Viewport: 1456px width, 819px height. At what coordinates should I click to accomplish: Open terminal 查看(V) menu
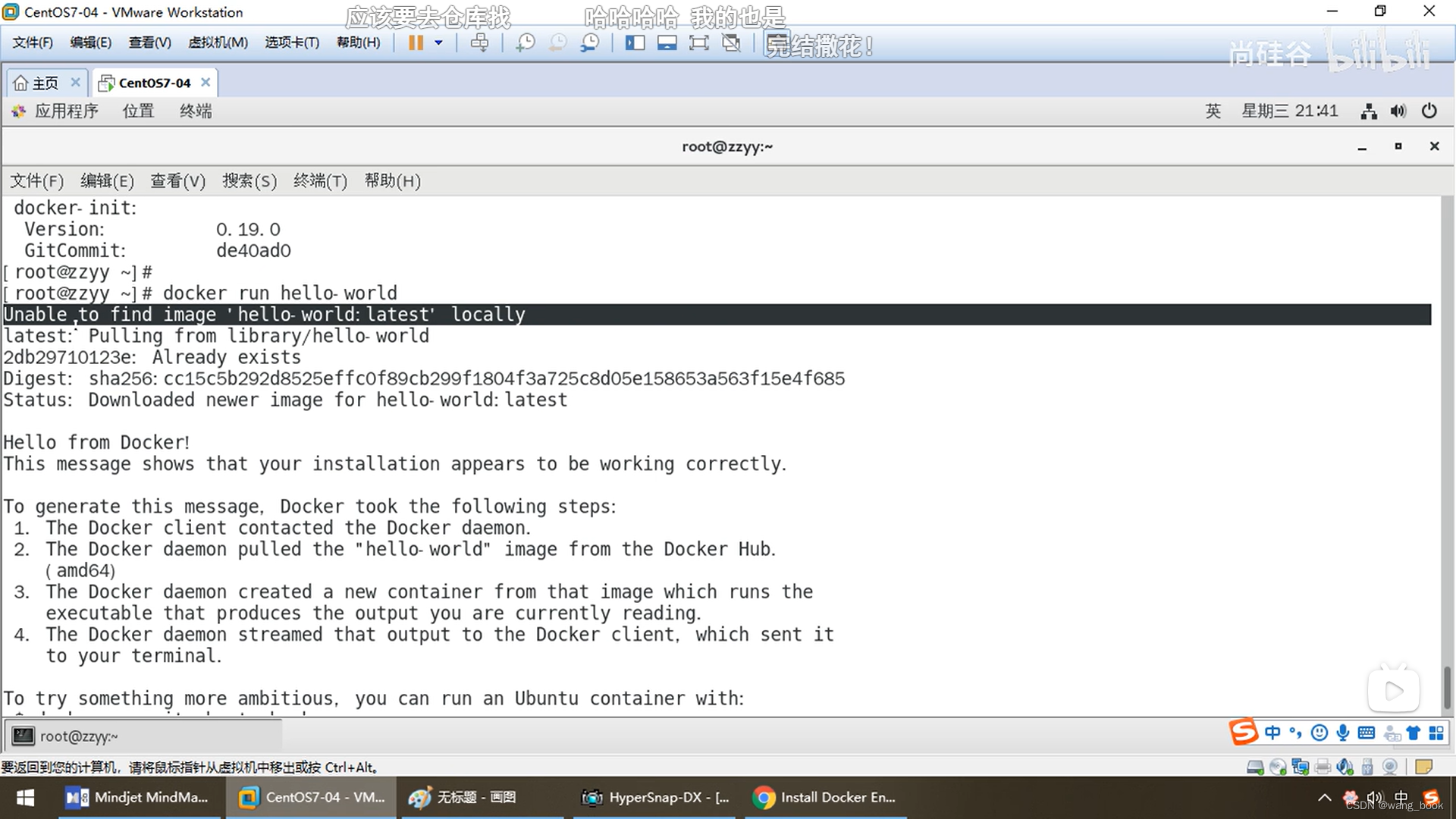click(178, 181)
